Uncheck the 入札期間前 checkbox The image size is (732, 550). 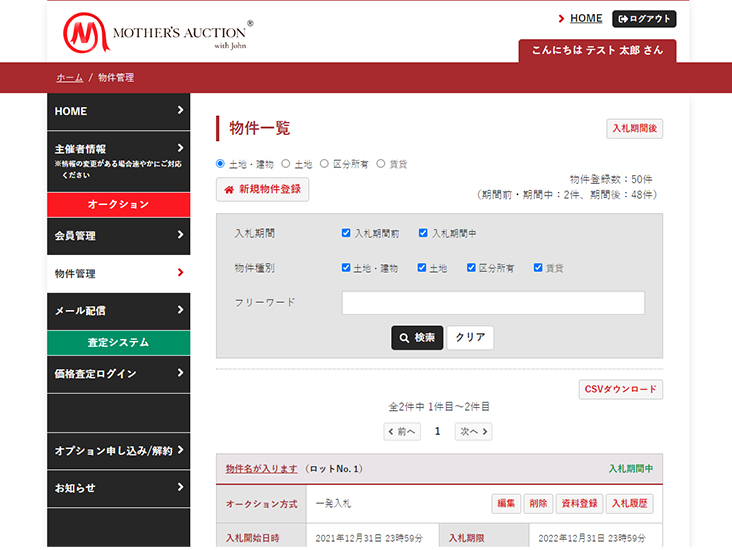pyautogui.click(x=346, y=233)
